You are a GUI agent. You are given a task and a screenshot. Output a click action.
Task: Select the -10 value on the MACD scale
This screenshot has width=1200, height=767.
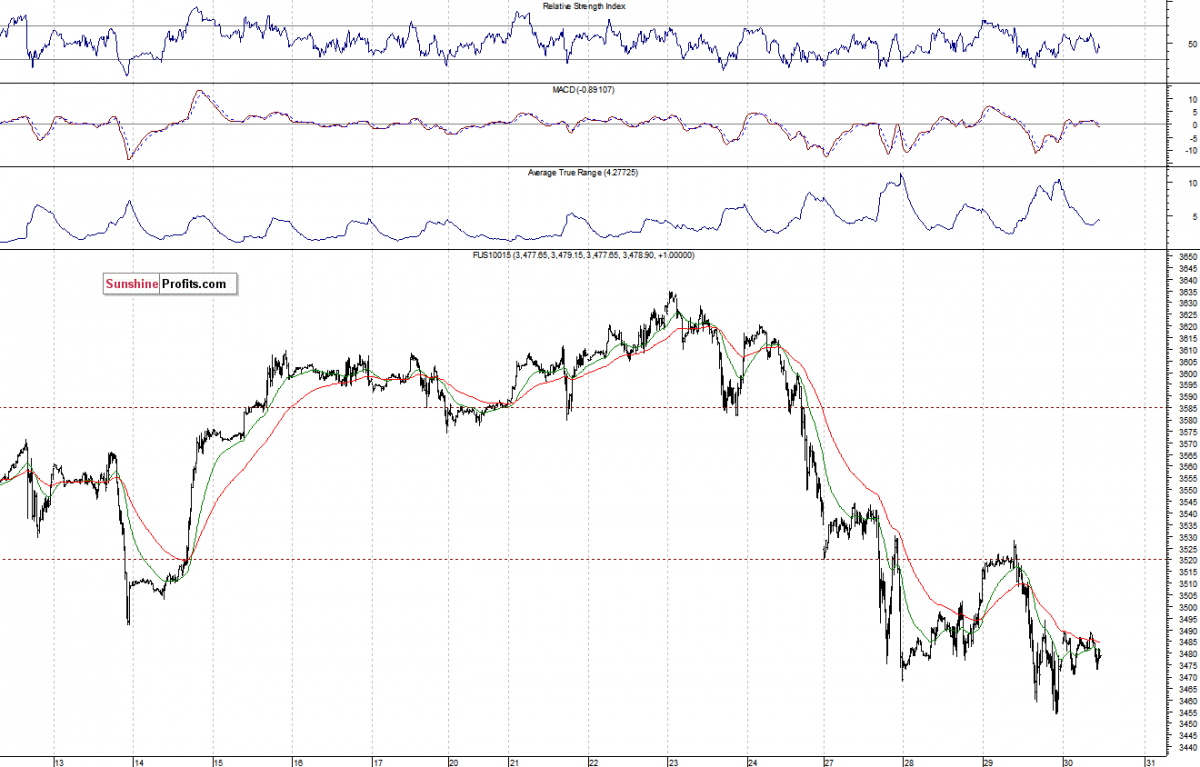[x=1189, y=150]
